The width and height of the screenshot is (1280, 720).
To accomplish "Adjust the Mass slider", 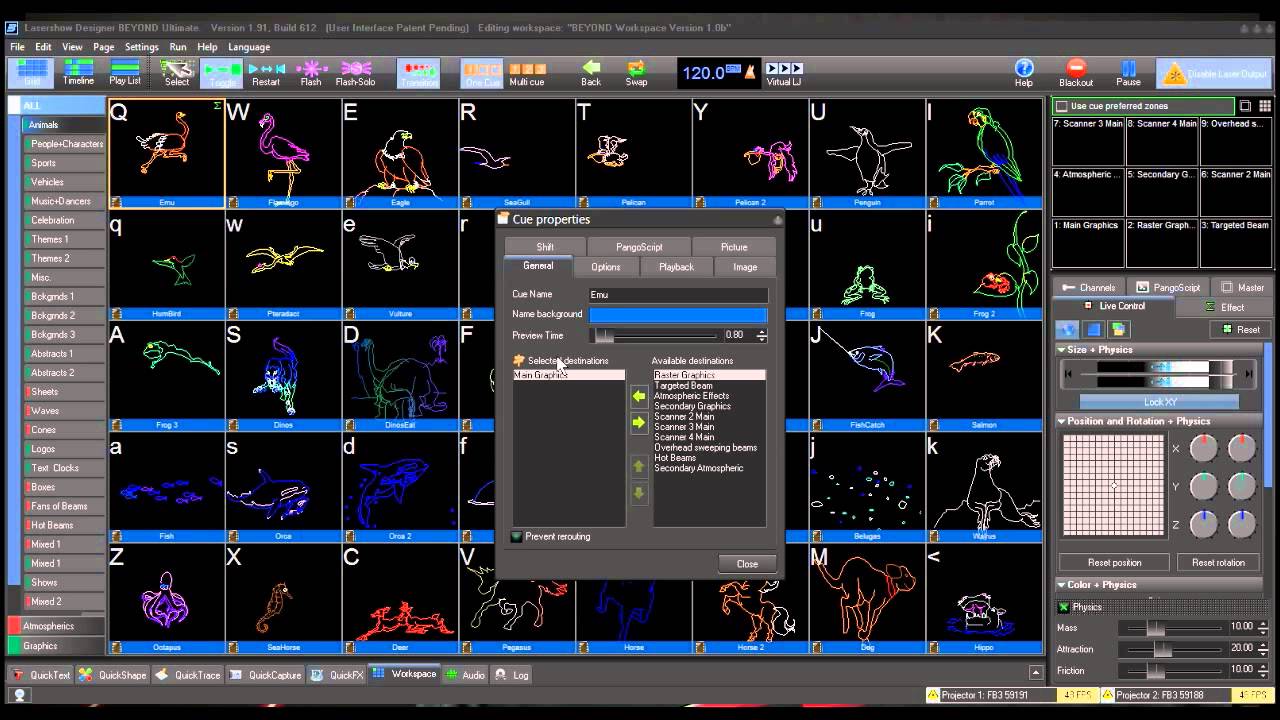I will tap(1169, 627).
